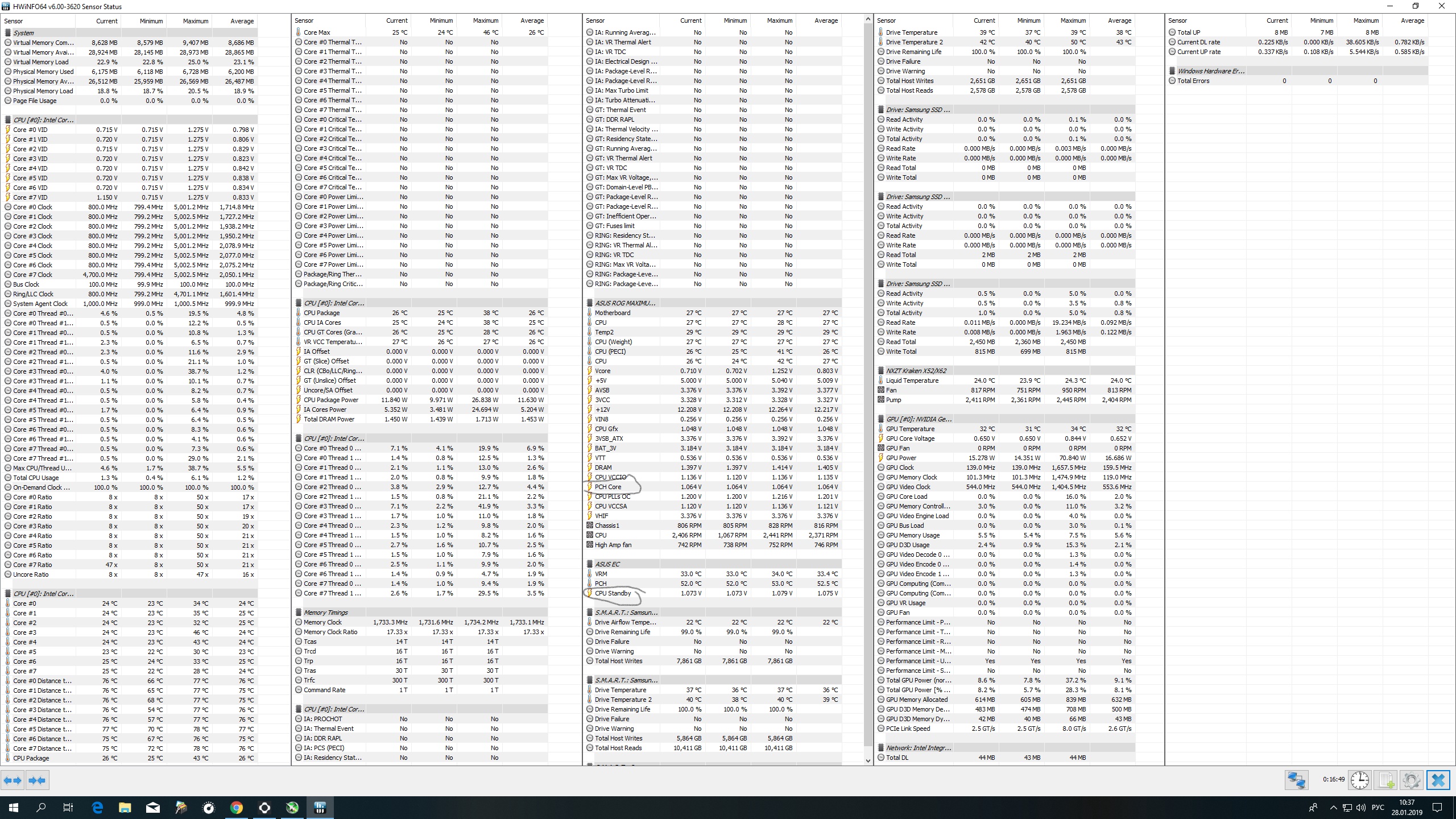Viewport: 1456px width, 819px height.
Task: Select the CPU Standby voltage row
Action: point(613,593)
